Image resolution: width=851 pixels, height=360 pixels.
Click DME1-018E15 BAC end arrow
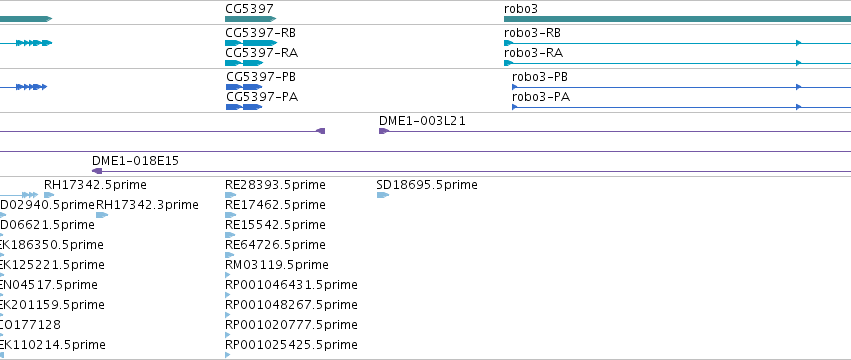[x=97, y=171]
